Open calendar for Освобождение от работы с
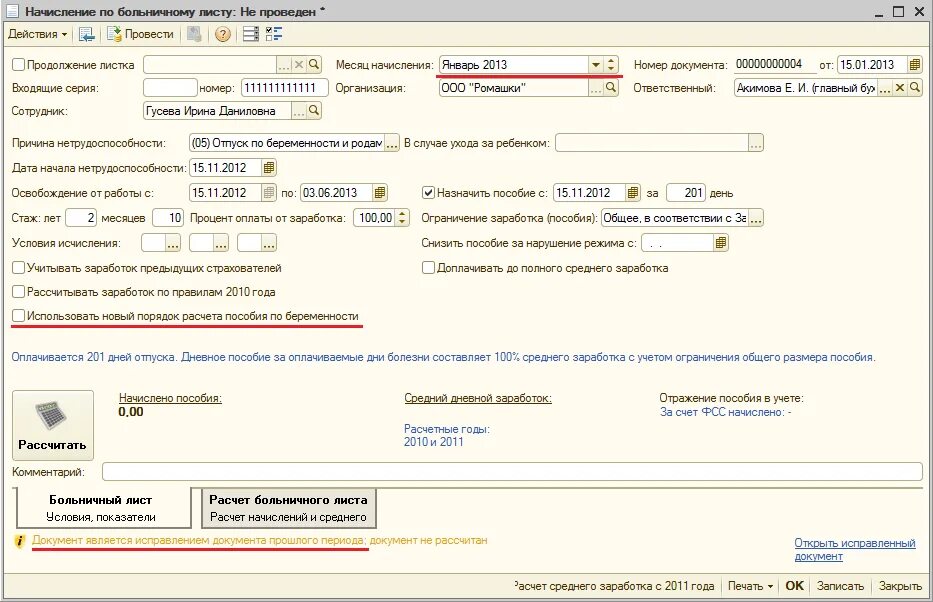Viewport: 933px width, 602px height. click(268, 193)
